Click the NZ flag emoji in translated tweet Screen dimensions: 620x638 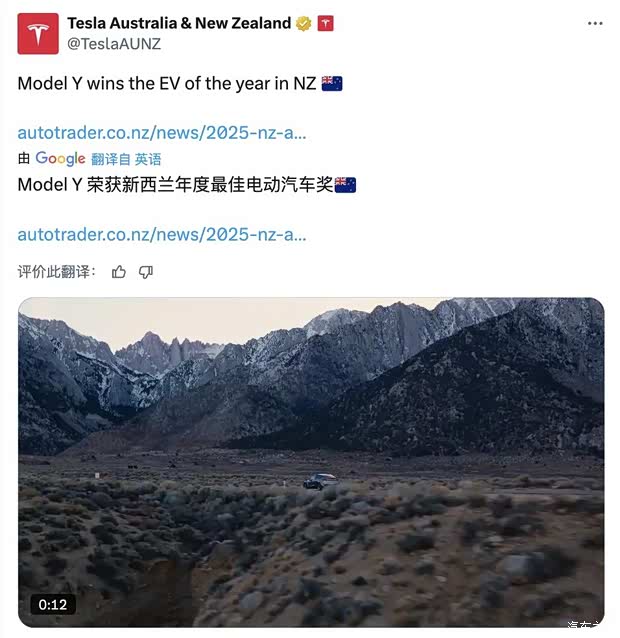point(345,185)
